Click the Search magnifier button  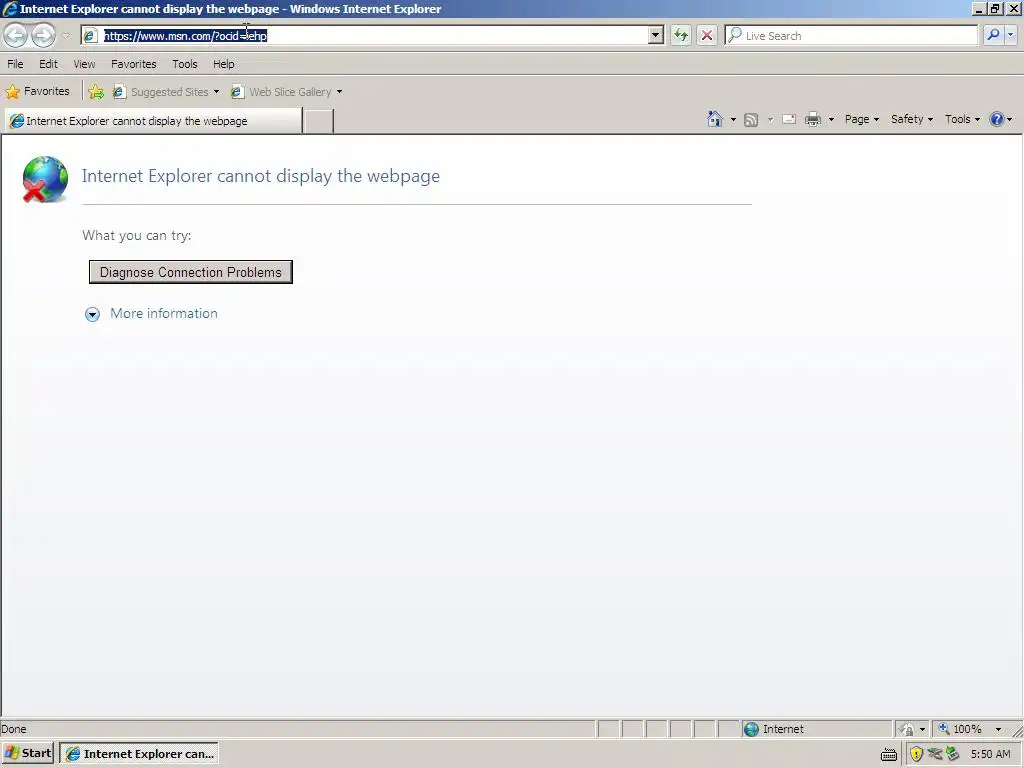(993, 35)
